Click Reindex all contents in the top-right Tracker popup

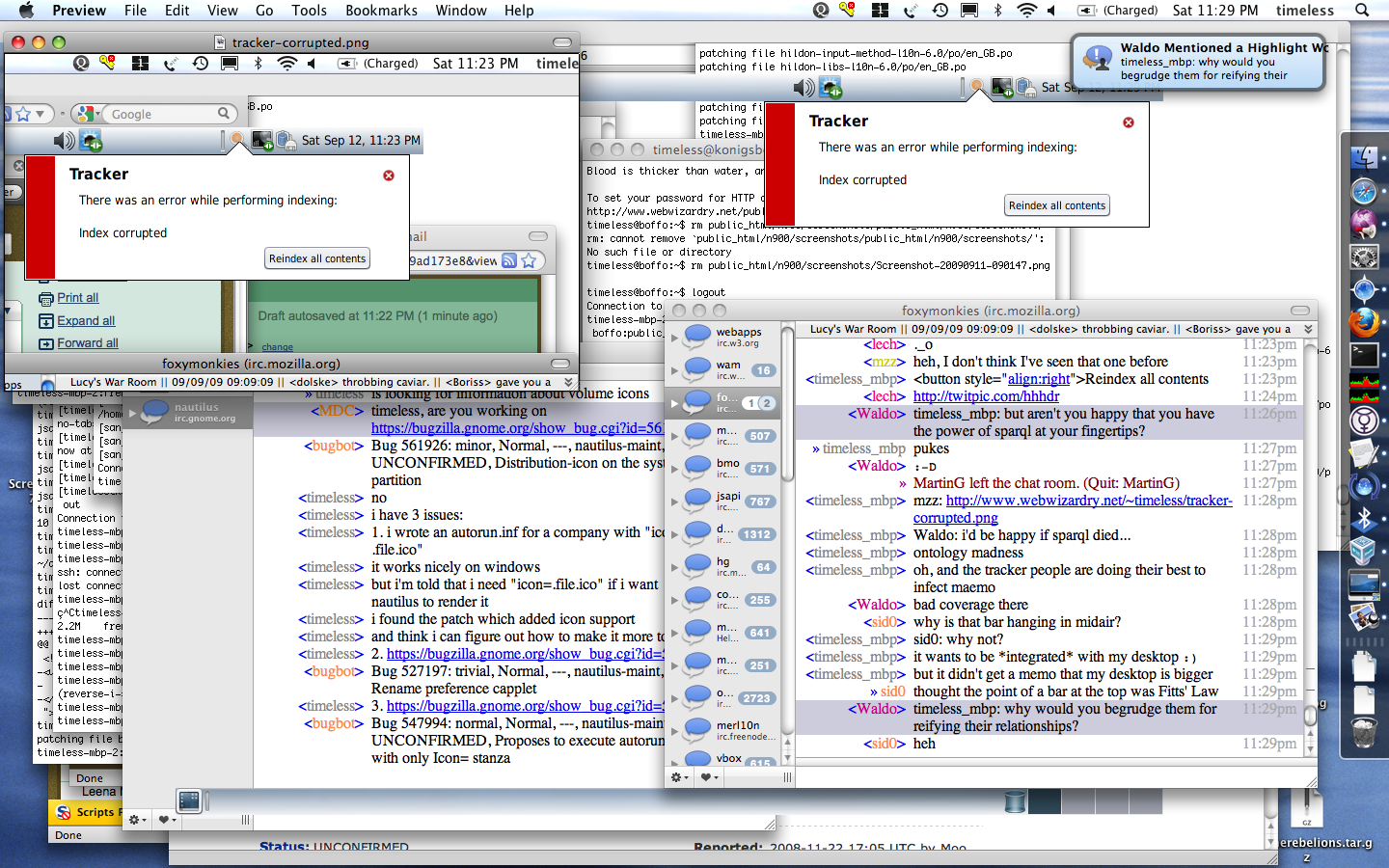(x=1057, y=205)
